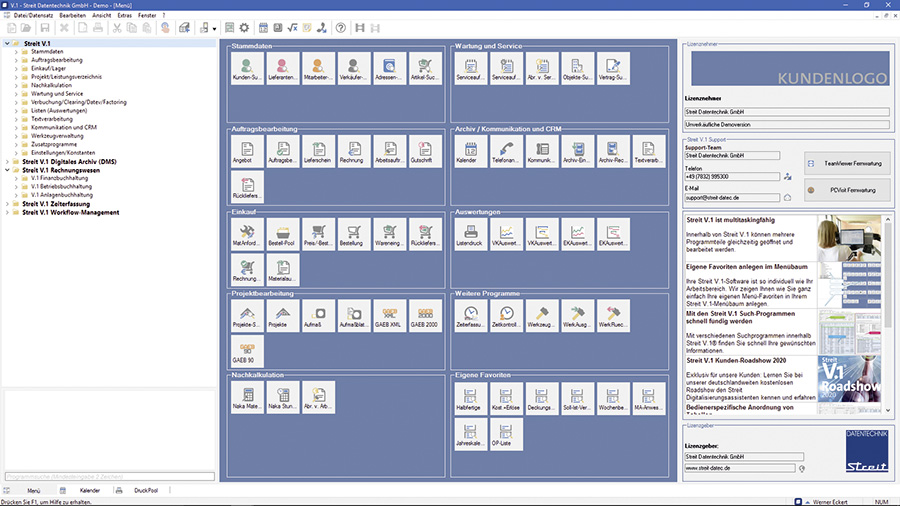Click the Werner Eckert user status entry
This screenshot has width=900, height=506.
pos(830,502)
